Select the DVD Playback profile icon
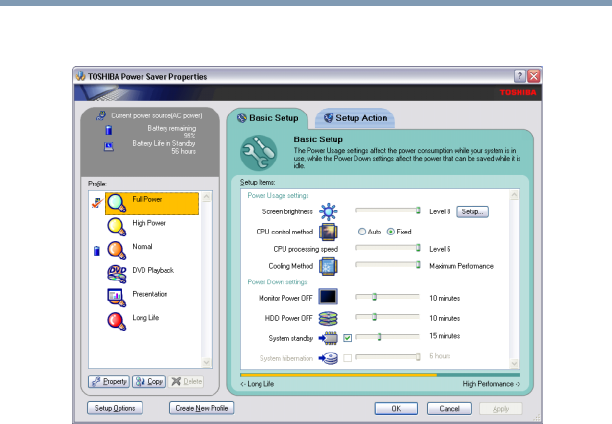The image size is (612, 424). (117, 272)
